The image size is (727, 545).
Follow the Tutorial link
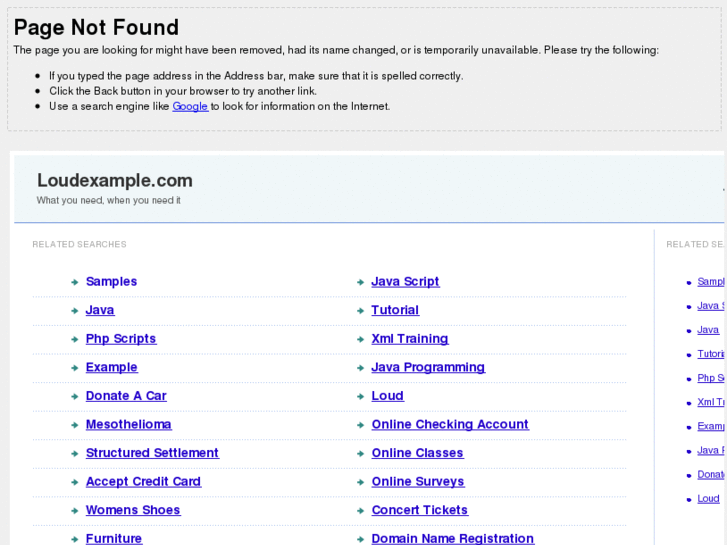coord(395,310)
